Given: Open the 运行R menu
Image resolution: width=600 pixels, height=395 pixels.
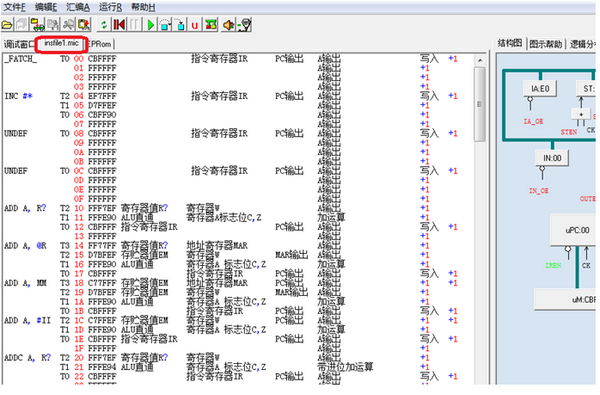Looking at the screenshot, I should pyautogui.click(x=110, y=7).
